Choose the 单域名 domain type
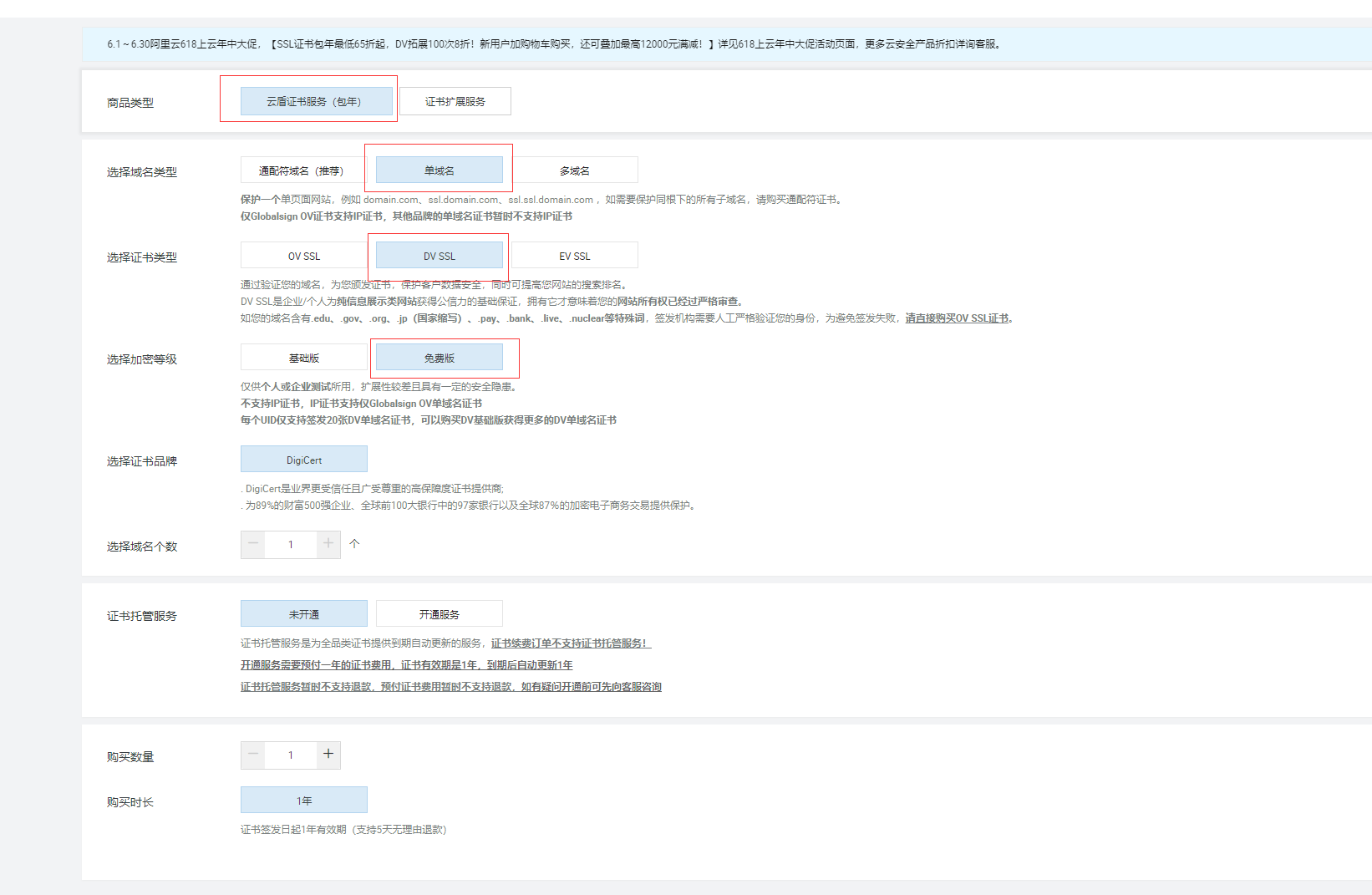Screen dimensions: 1372x895 pyautogui.click(x=440, y=170)
